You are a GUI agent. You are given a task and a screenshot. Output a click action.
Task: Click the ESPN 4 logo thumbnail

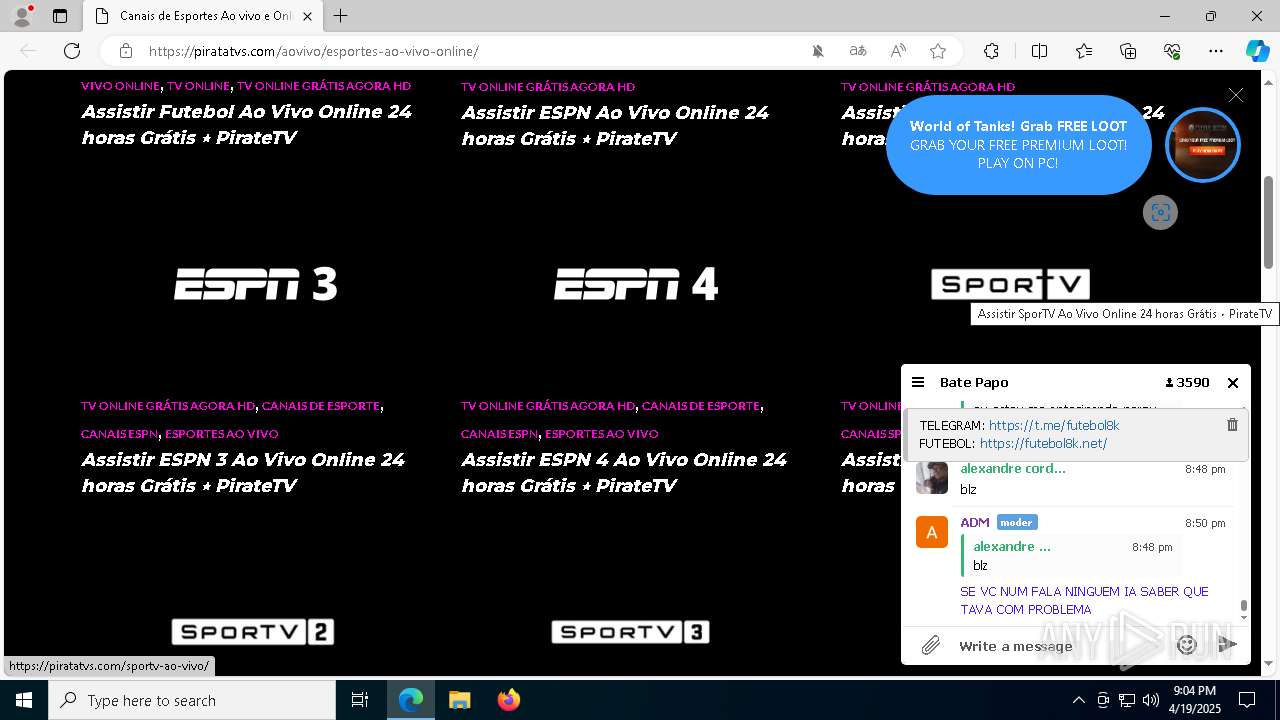coord(636,284)
